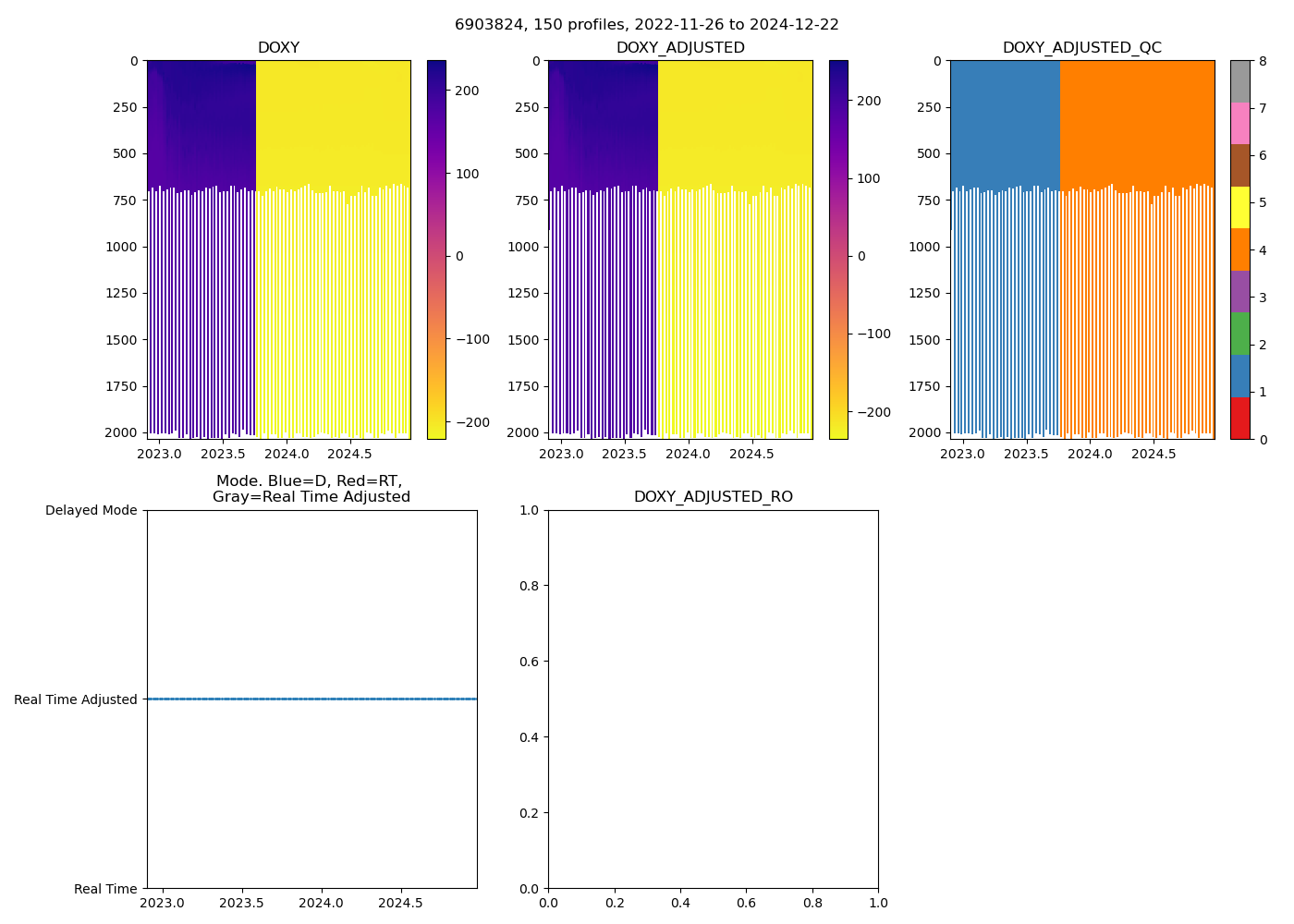Click the orange swatch in the QC colorbar
1294x924 pixels.
(1239, 249)
